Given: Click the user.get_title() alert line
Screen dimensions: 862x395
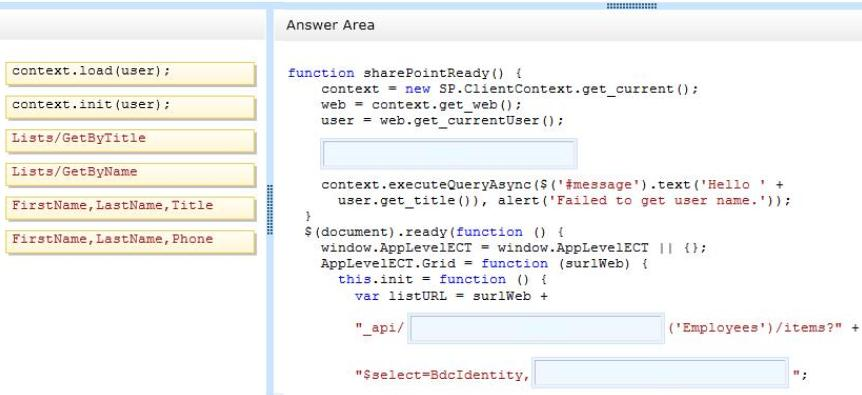Looking at the screenshot, I should [565, 201].
